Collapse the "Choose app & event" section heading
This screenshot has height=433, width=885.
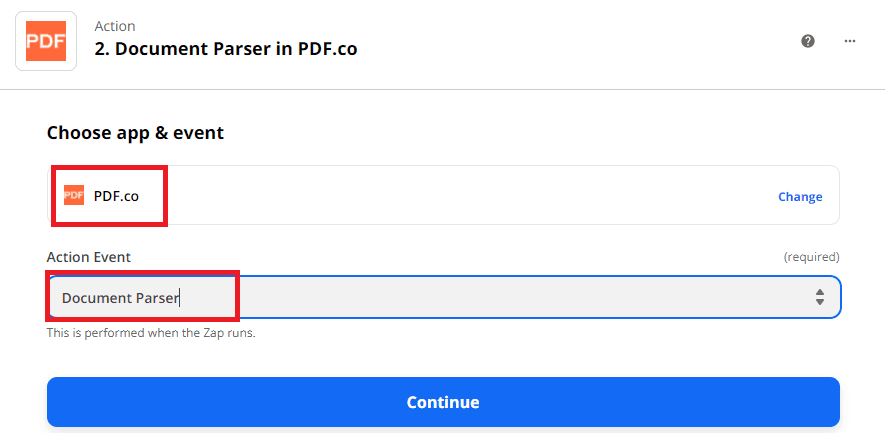[x=135, y=132]
